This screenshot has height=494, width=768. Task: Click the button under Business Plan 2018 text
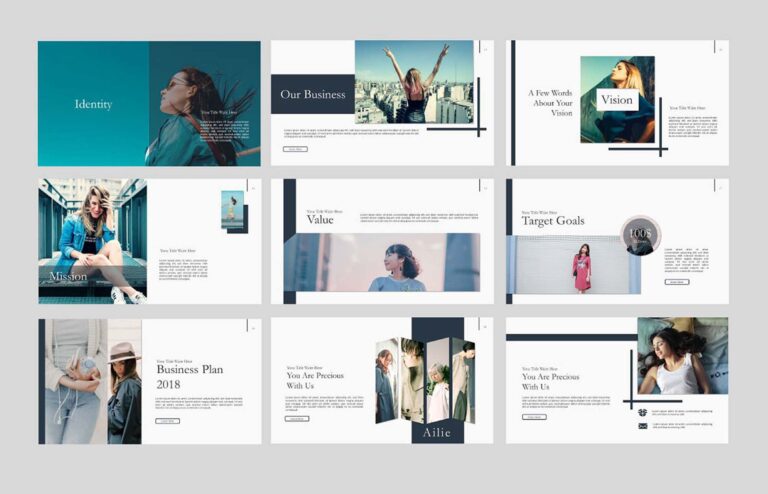point(168,421)
